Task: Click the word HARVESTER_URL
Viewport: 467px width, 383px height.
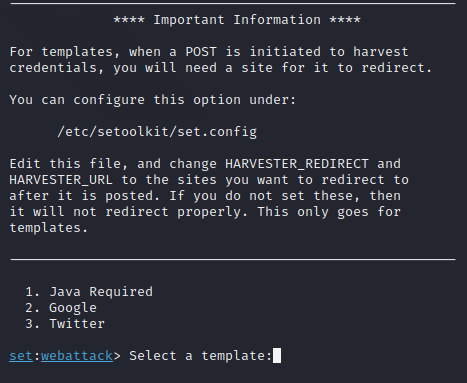Action: tap(61, 180)
